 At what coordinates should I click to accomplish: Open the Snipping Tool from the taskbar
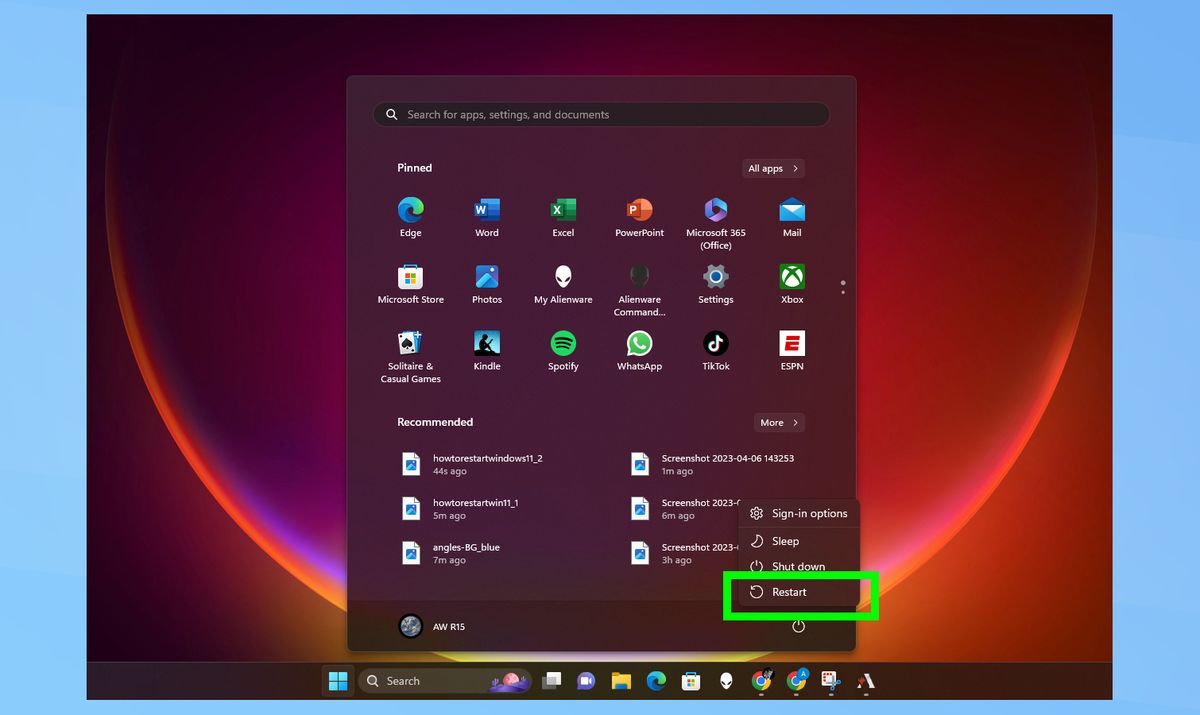pyautogui.click(x=830, y=681)
